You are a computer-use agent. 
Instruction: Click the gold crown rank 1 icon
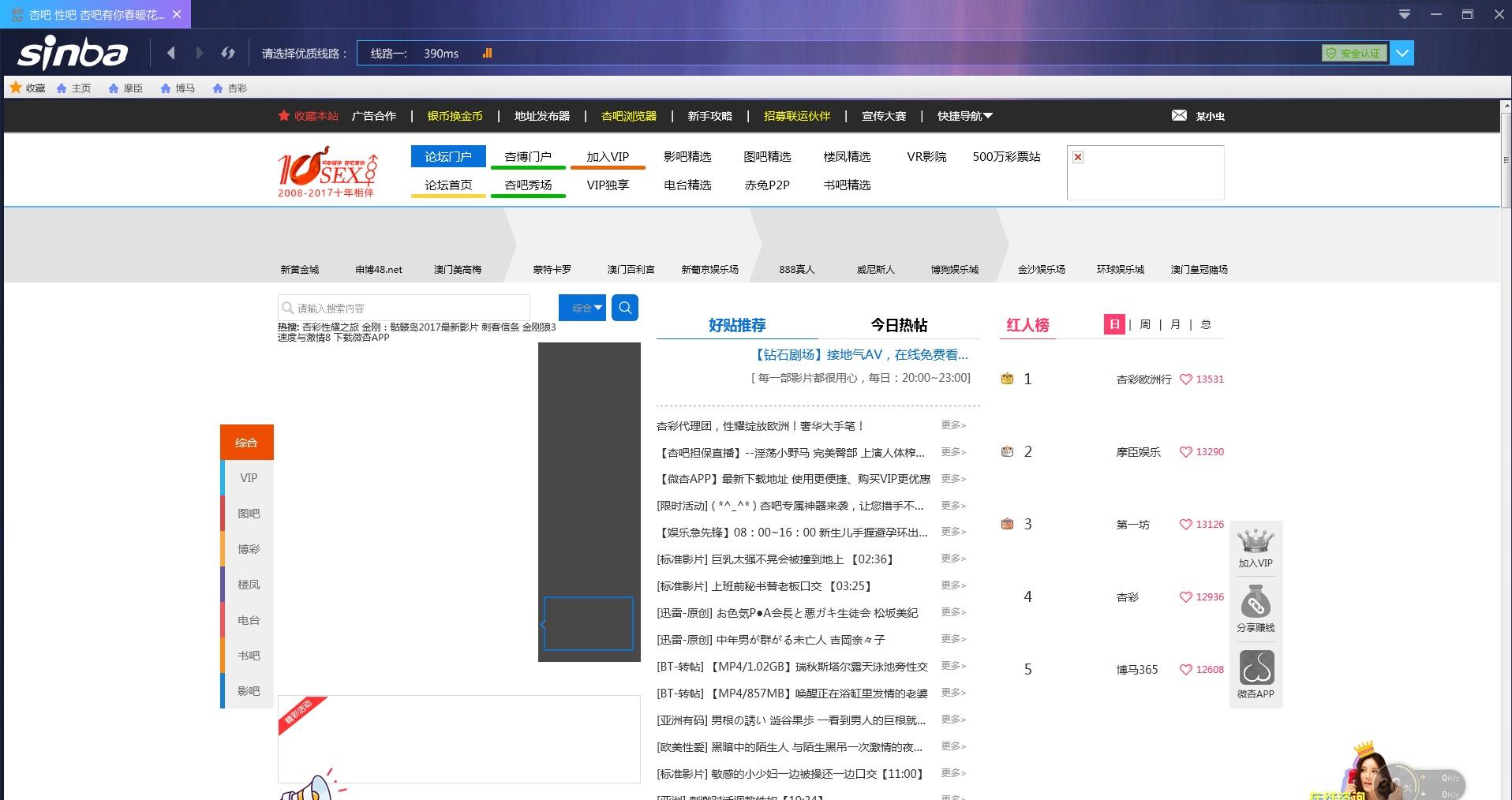(1007, 379)
